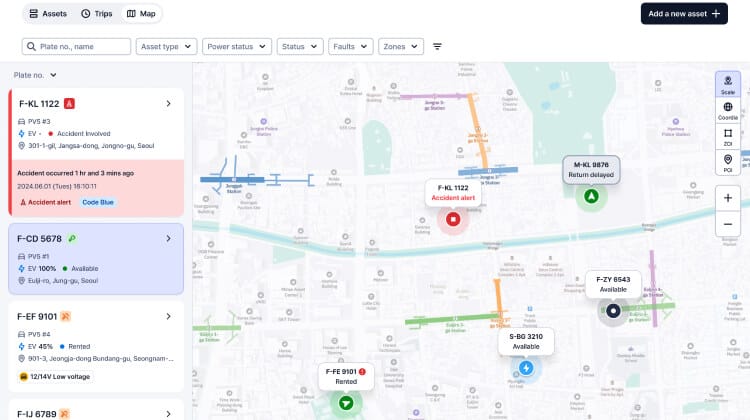Viewport: 750px width, 420px height.
Task: Open the Asset type dropdown
Action: coord(165,47)
